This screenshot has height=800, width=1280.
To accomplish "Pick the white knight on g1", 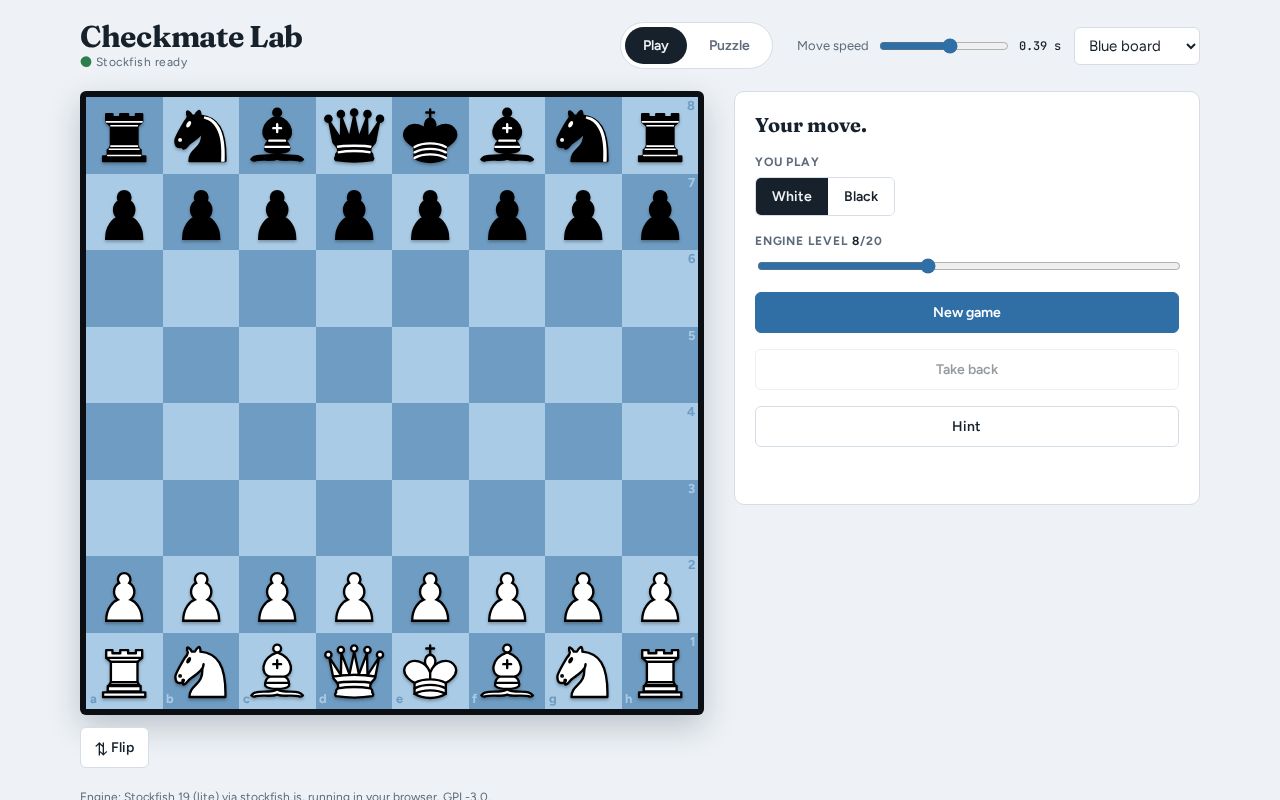I will pyautogui.click(x=583, y=671).
